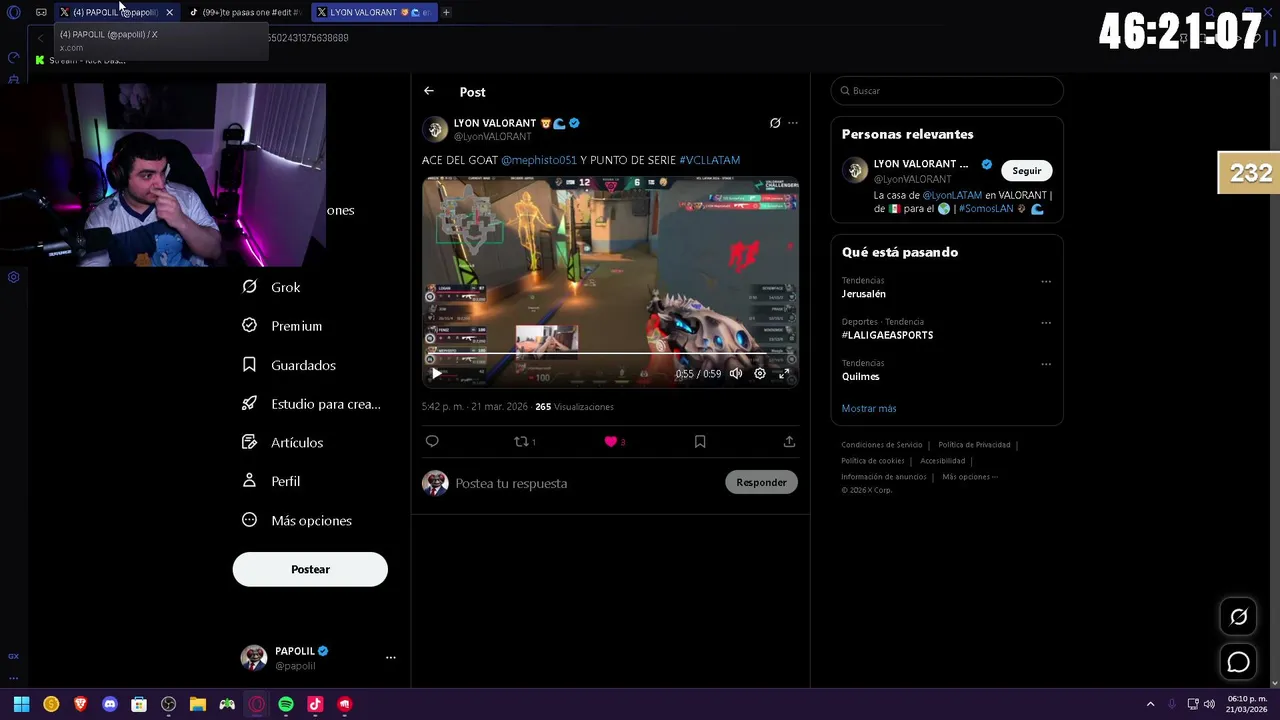The width and height of the screenshot is (1280, 720).
Task: Click the Postear button
Action: tap(310, 569)
